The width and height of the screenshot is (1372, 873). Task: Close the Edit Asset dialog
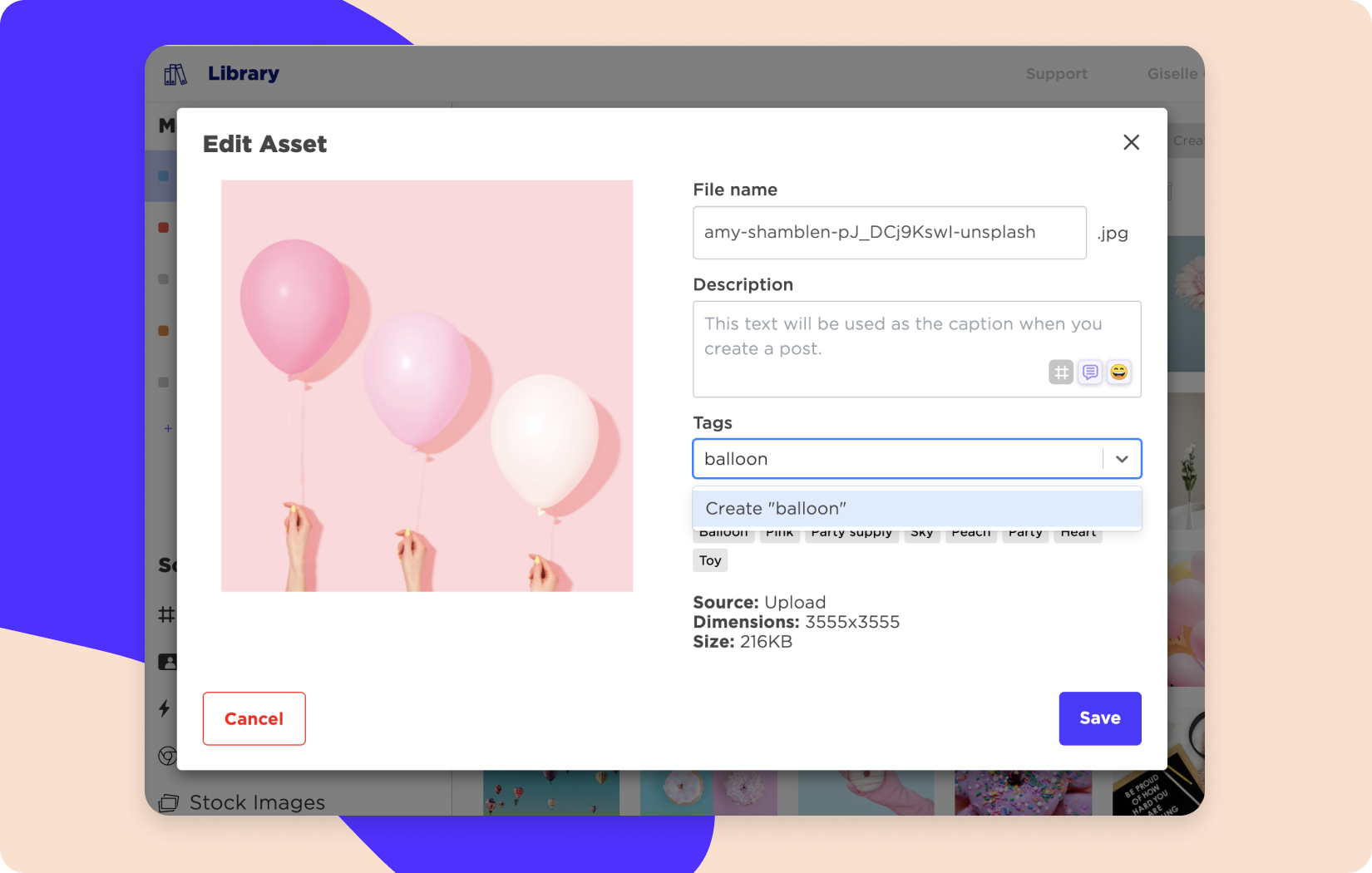click(x=1131, y=142)
